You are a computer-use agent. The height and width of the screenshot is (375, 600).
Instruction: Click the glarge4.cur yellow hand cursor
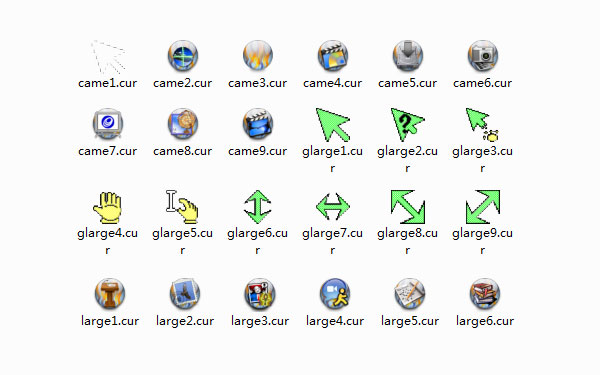[108, 207]
